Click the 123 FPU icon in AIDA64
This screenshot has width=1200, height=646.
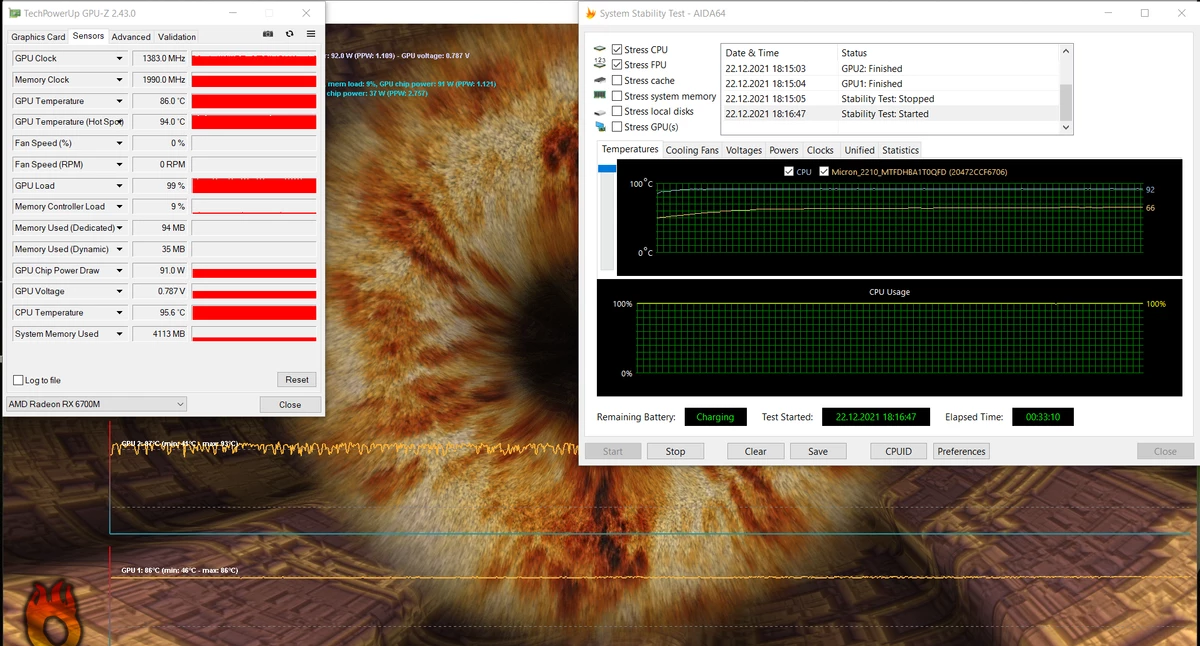pos(601,64)
